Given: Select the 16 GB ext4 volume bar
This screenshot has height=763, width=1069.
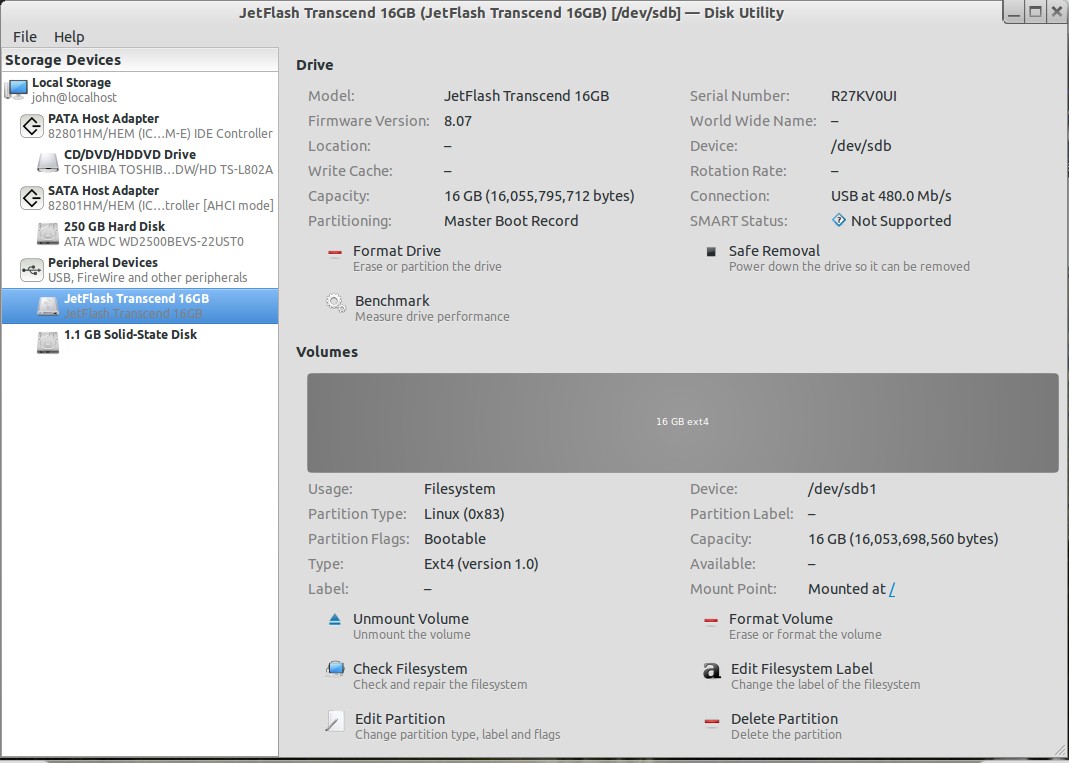Looking at the screenshot, I should point(682,422).
